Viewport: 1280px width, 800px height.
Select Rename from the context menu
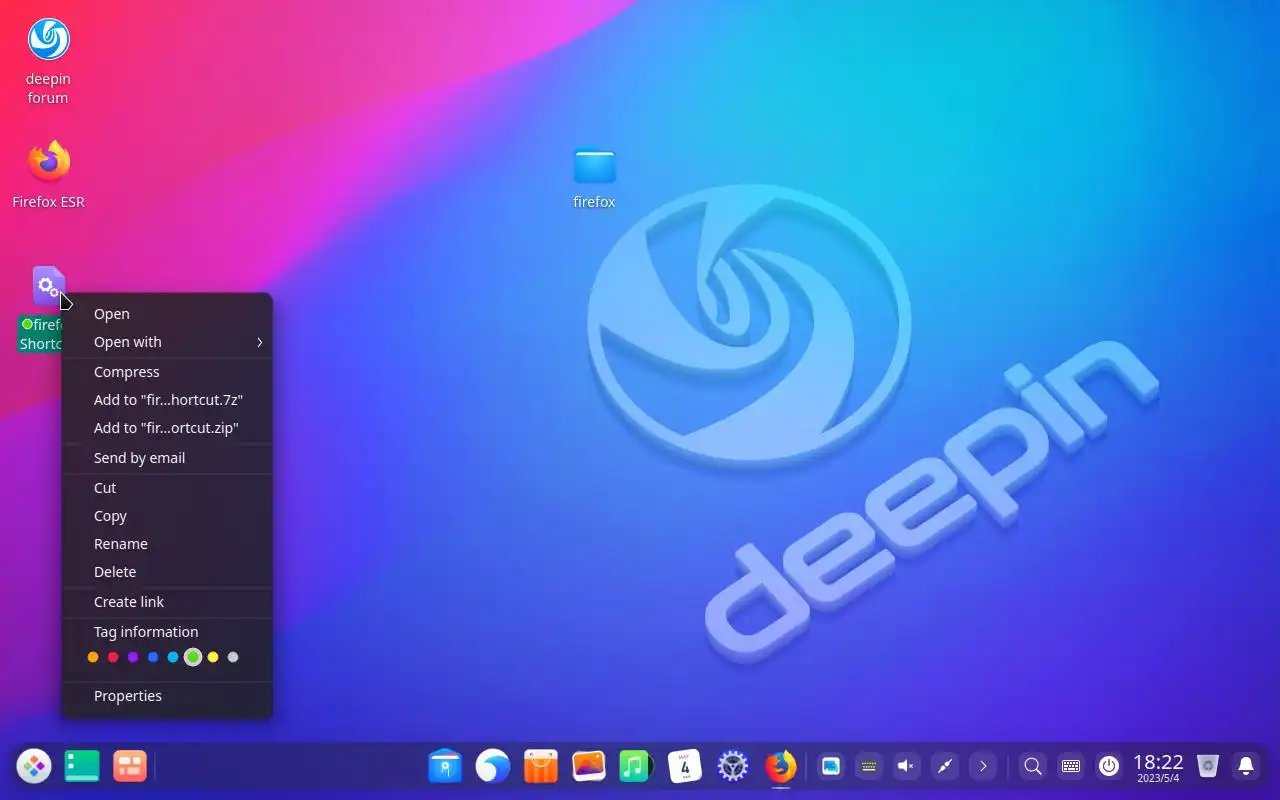click(167, 544)
